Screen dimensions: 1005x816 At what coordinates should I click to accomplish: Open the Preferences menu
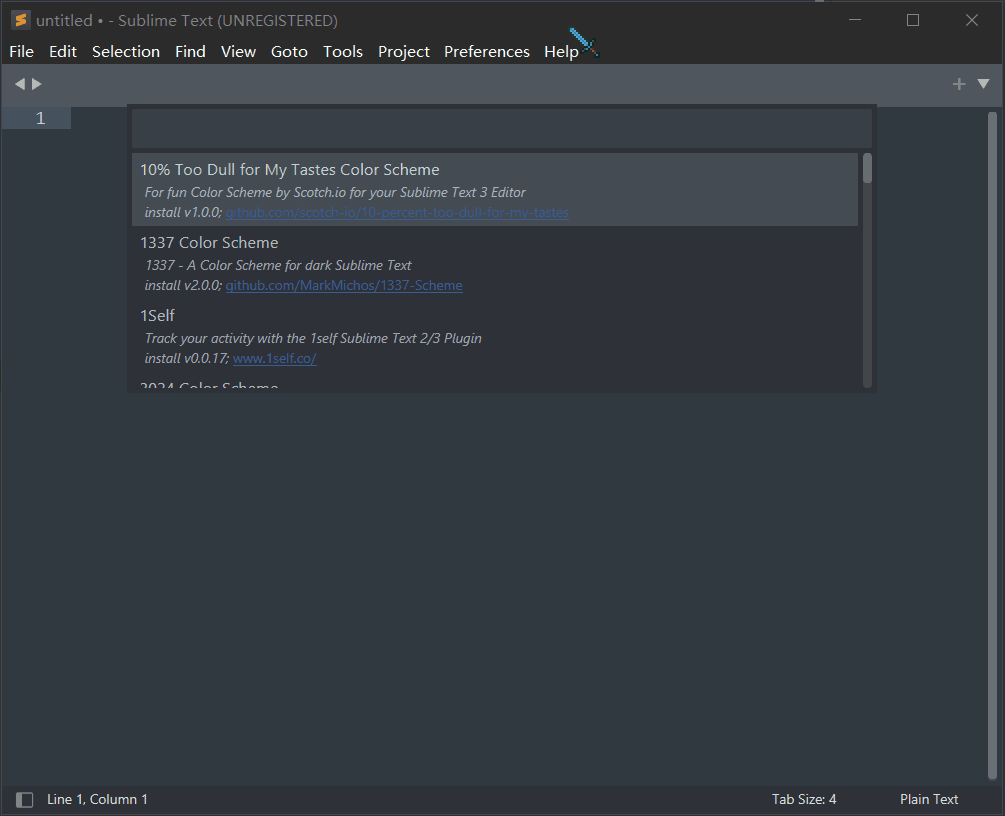tap(486, 51)
